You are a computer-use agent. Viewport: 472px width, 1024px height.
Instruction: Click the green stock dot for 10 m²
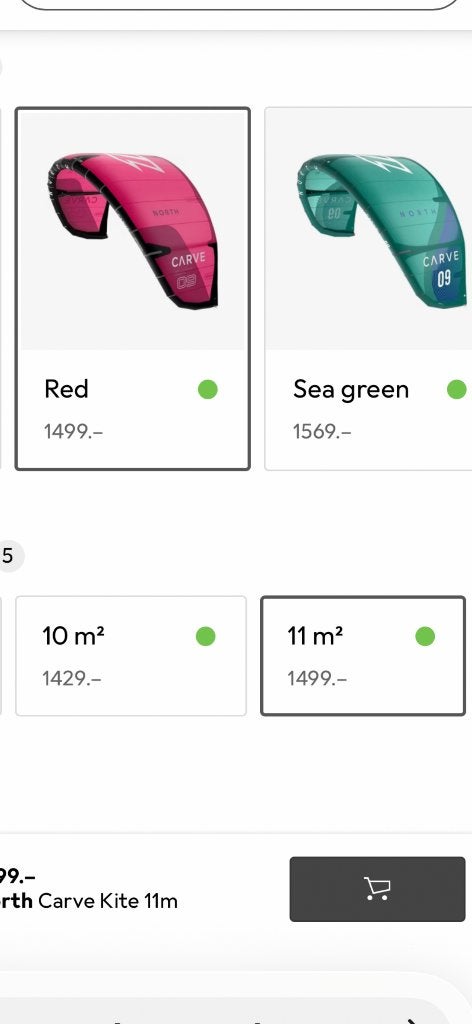point(205,636)
